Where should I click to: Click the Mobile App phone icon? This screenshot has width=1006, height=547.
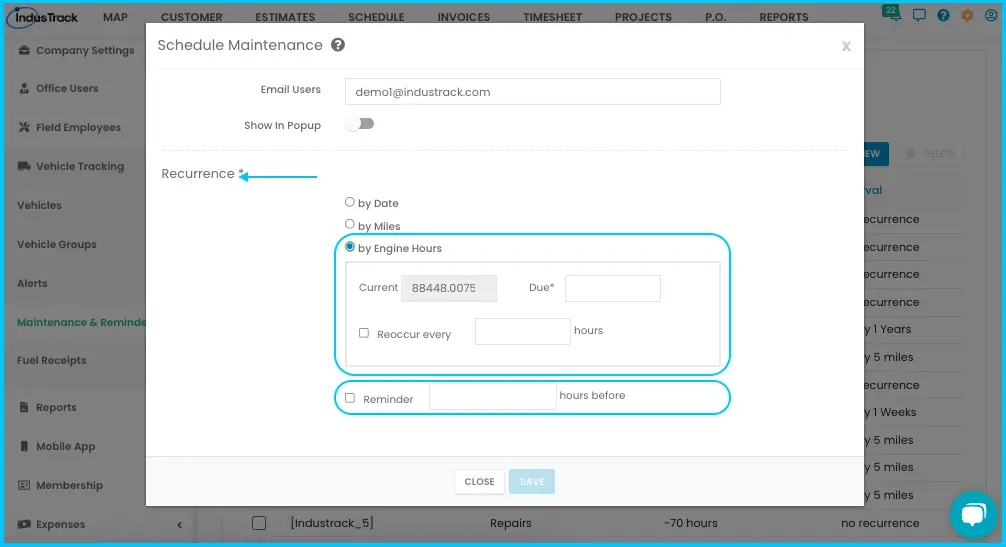click(x=24, y=446)
